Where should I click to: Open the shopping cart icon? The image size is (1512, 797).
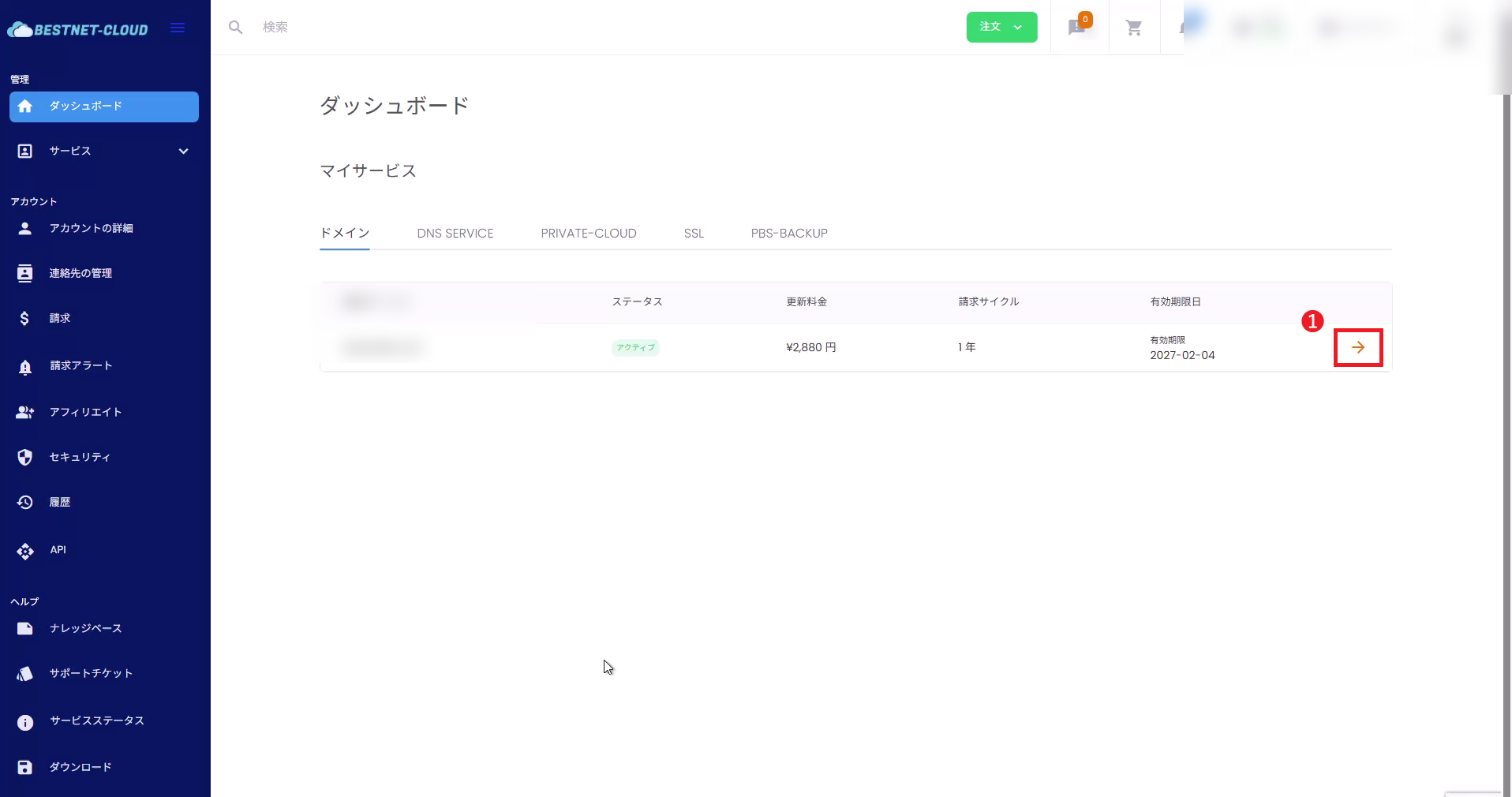(1134, 28)
